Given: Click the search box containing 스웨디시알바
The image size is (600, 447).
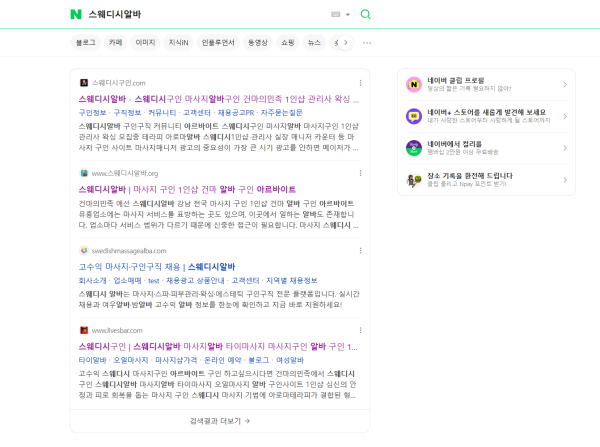Looking at the screenshot, I should pyautogui.click(x=200, y=14).
